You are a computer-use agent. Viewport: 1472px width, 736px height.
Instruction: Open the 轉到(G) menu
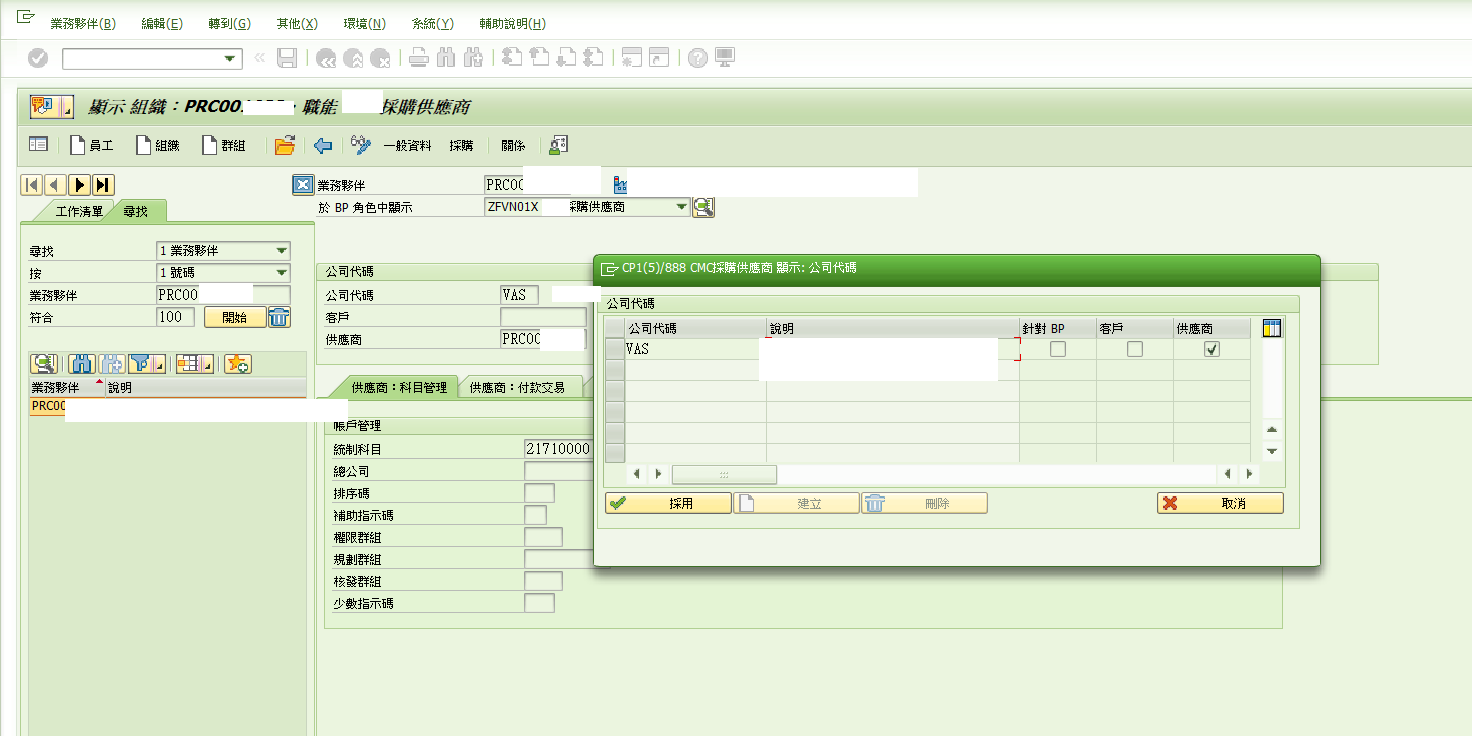[229, 24]
